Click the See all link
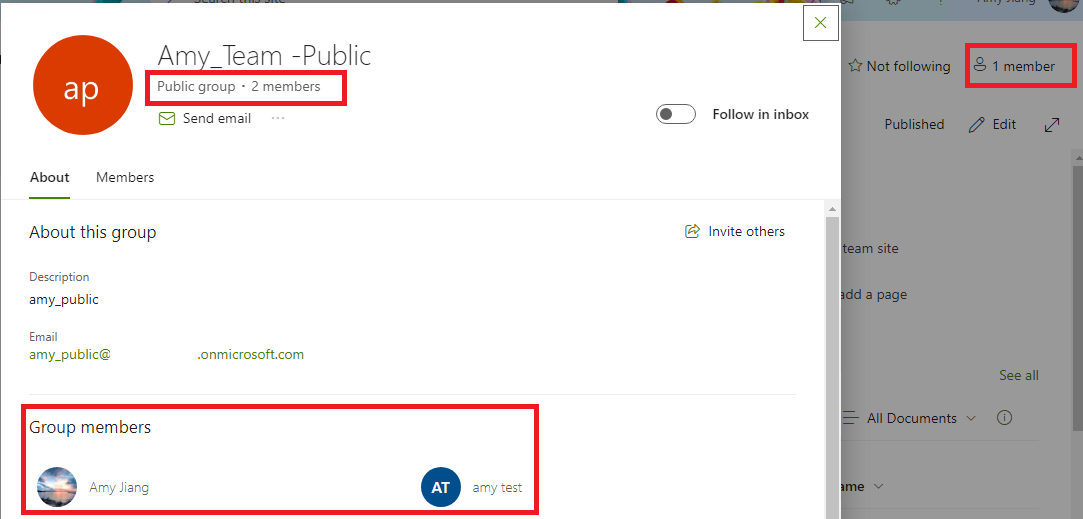1083x519 pixels. pyautogui.click(x=1019, y=375)
